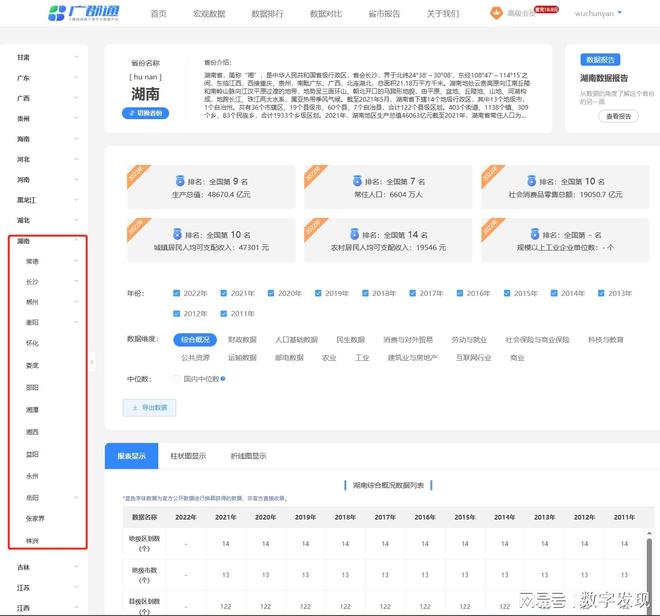The height and width of the screenshot is (616, 660).
Task: Toggle the 2019年 checkbox
Action: [x=318, y=293]
